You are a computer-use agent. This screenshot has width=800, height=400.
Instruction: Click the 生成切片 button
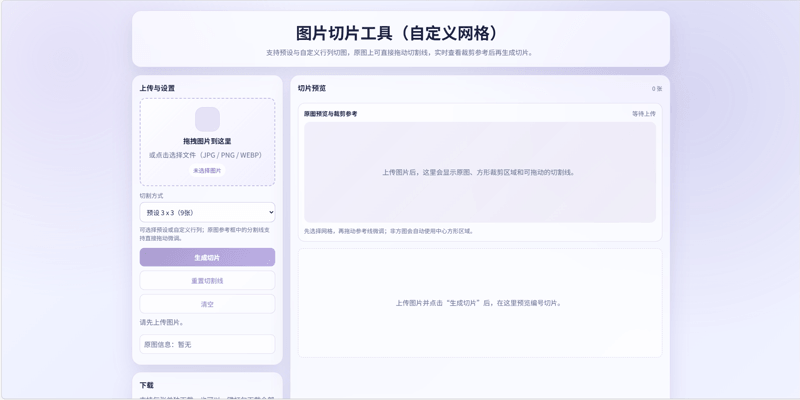pyautogui.click(x=207, y=257)
